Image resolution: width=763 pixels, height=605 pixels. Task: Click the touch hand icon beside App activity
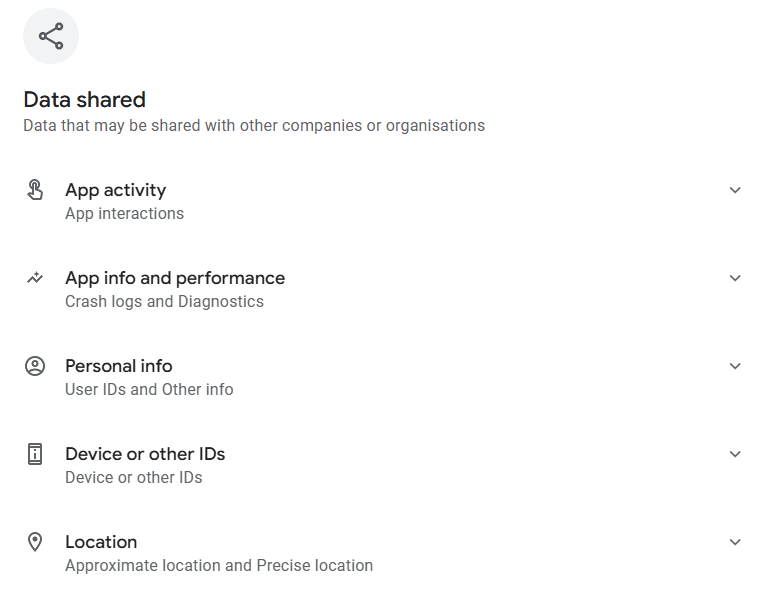(35, 190)
